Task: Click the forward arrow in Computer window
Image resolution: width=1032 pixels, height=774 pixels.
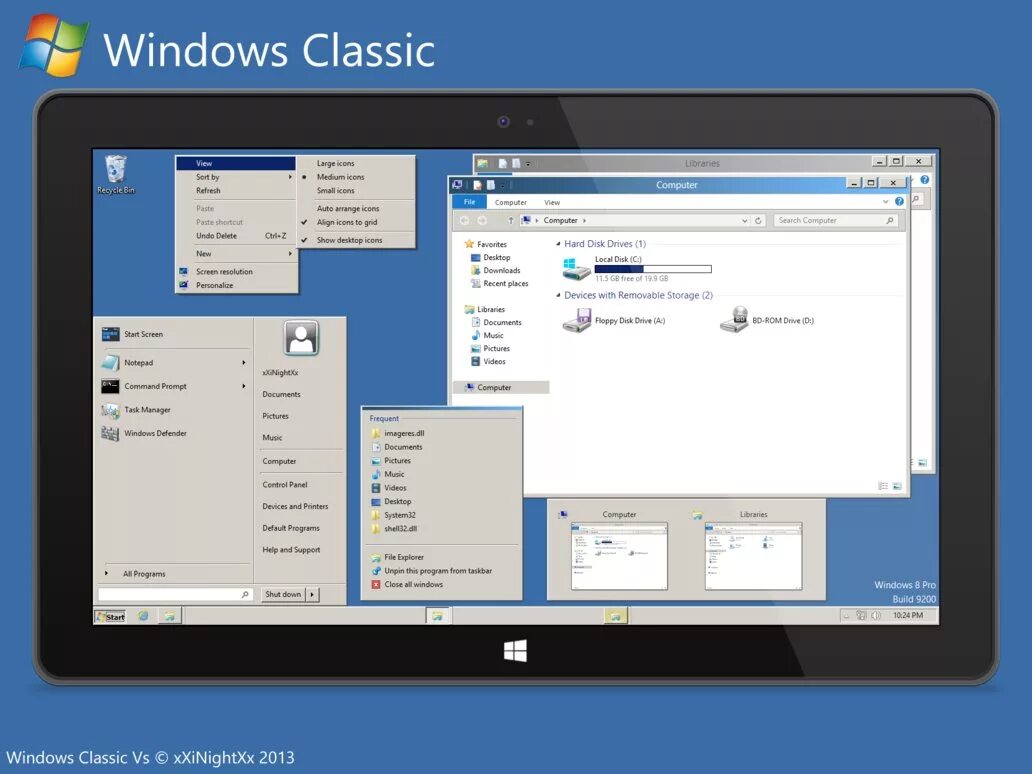Action: [x=482, y=220]
